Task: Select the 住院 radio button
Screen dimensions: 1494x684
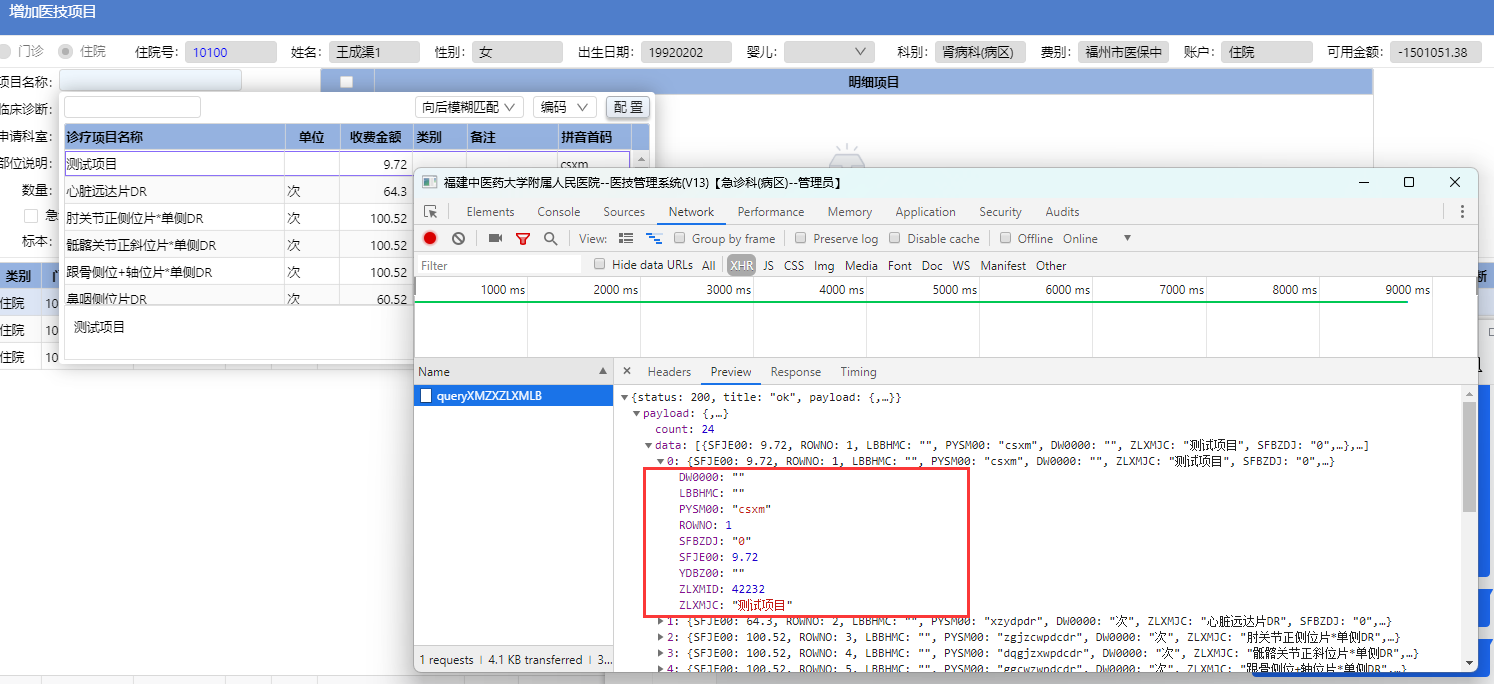Action: point(66,51)
